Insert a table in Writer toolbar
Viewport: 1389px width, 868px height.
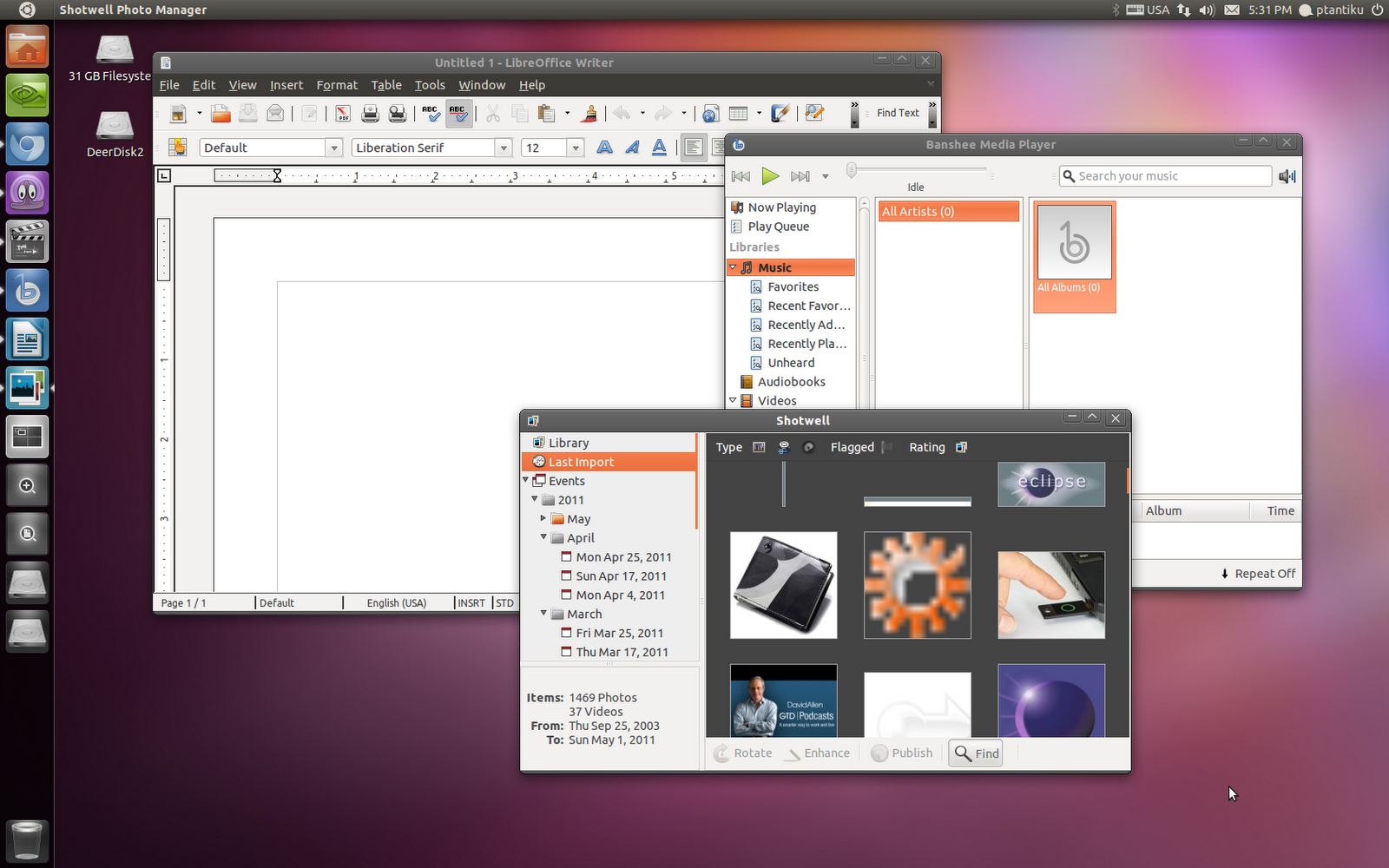coord(738,114)
